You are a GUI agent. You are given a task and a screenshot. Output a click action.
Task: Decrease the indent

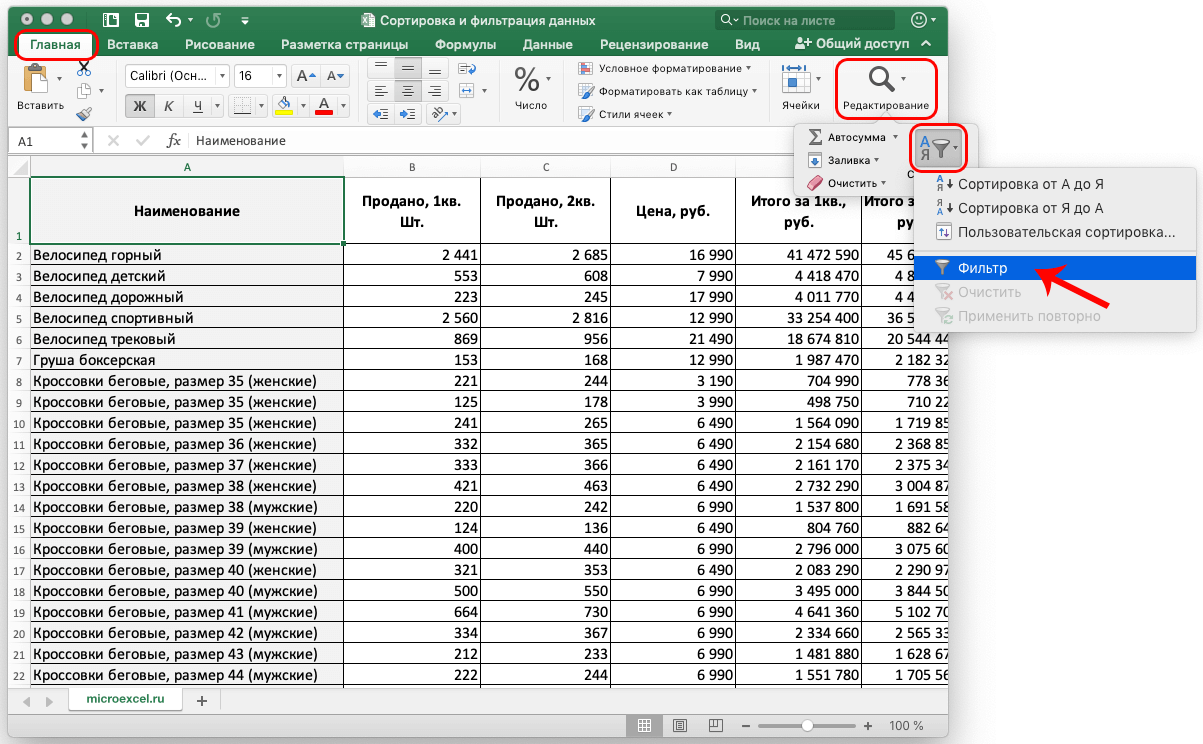[380, 114]
